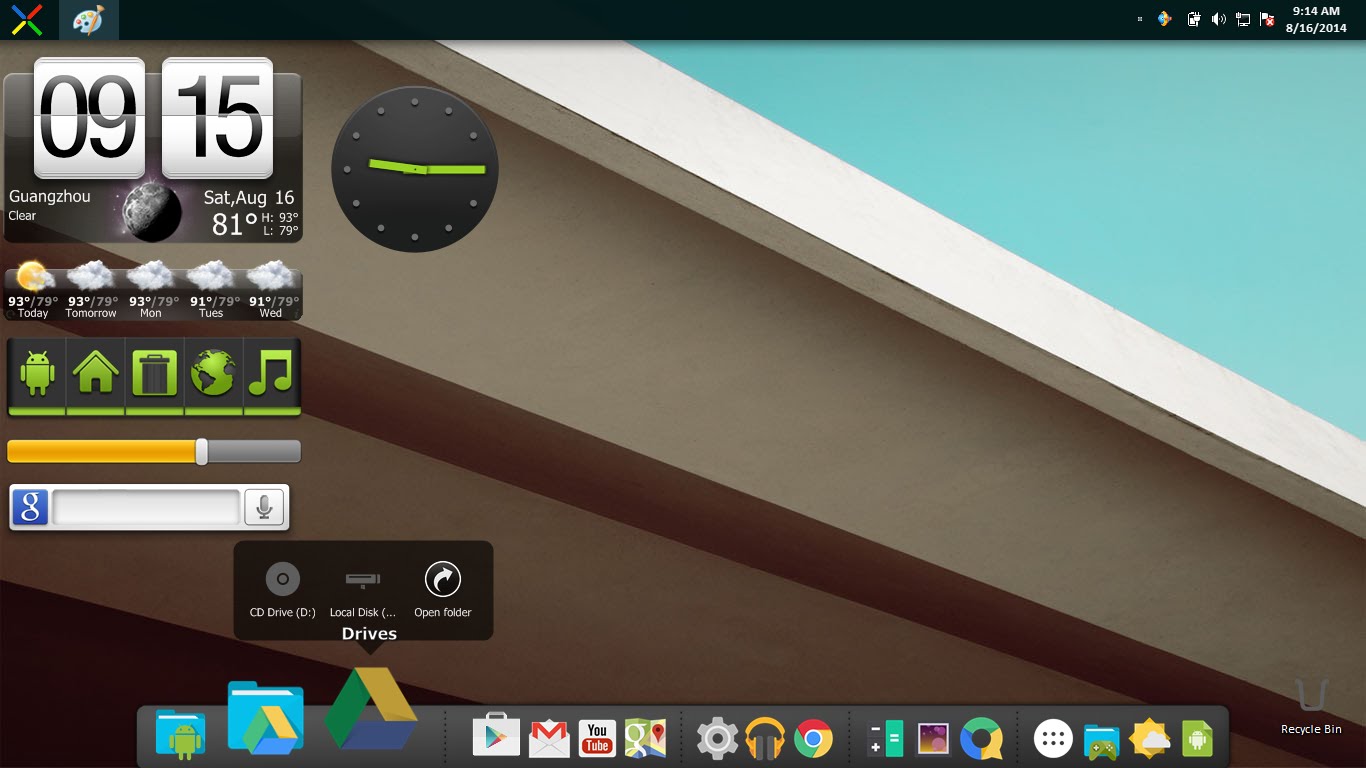Click the microphone voice search button
1366x768 pixels.
[x=264, y=508]
